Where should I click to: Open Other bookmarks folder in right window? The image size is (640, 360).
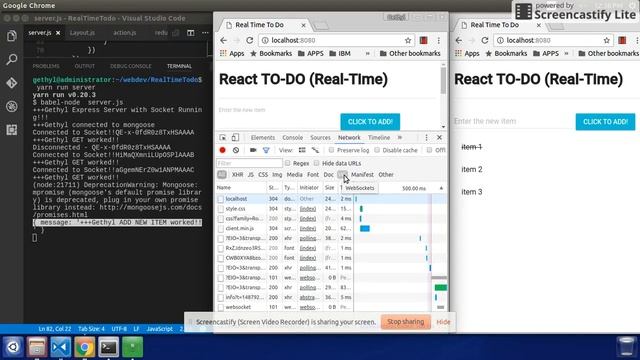[609, 53]
